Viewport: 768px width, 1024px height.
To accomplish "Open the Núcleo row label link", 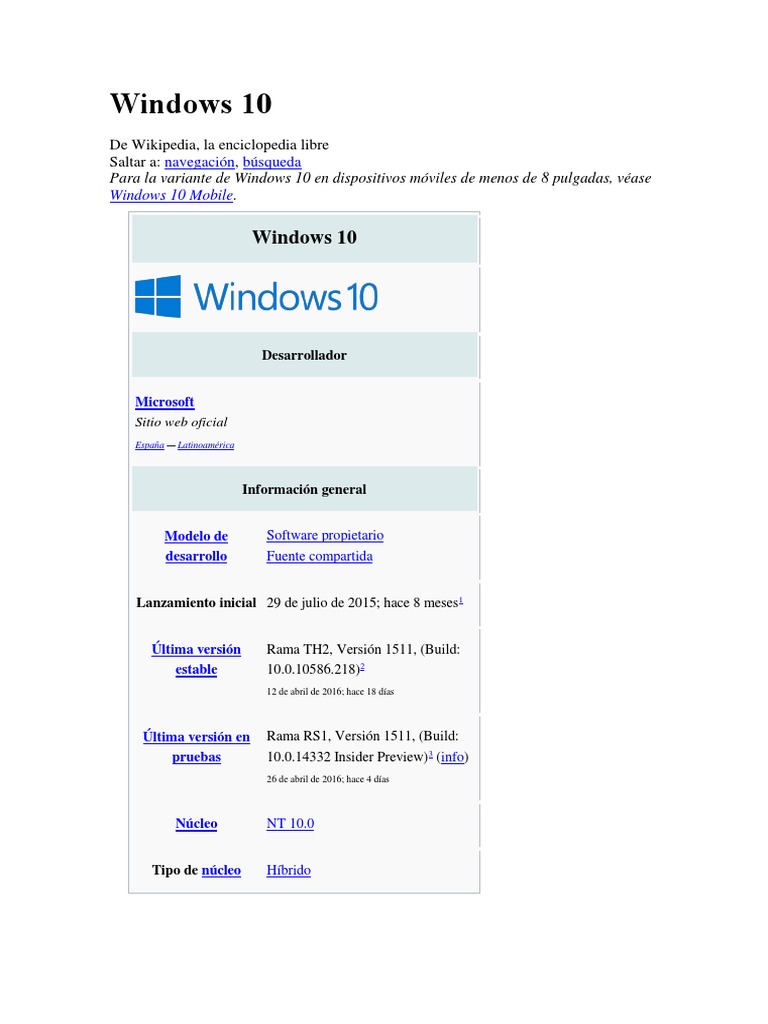I will [x=196, y=824].
